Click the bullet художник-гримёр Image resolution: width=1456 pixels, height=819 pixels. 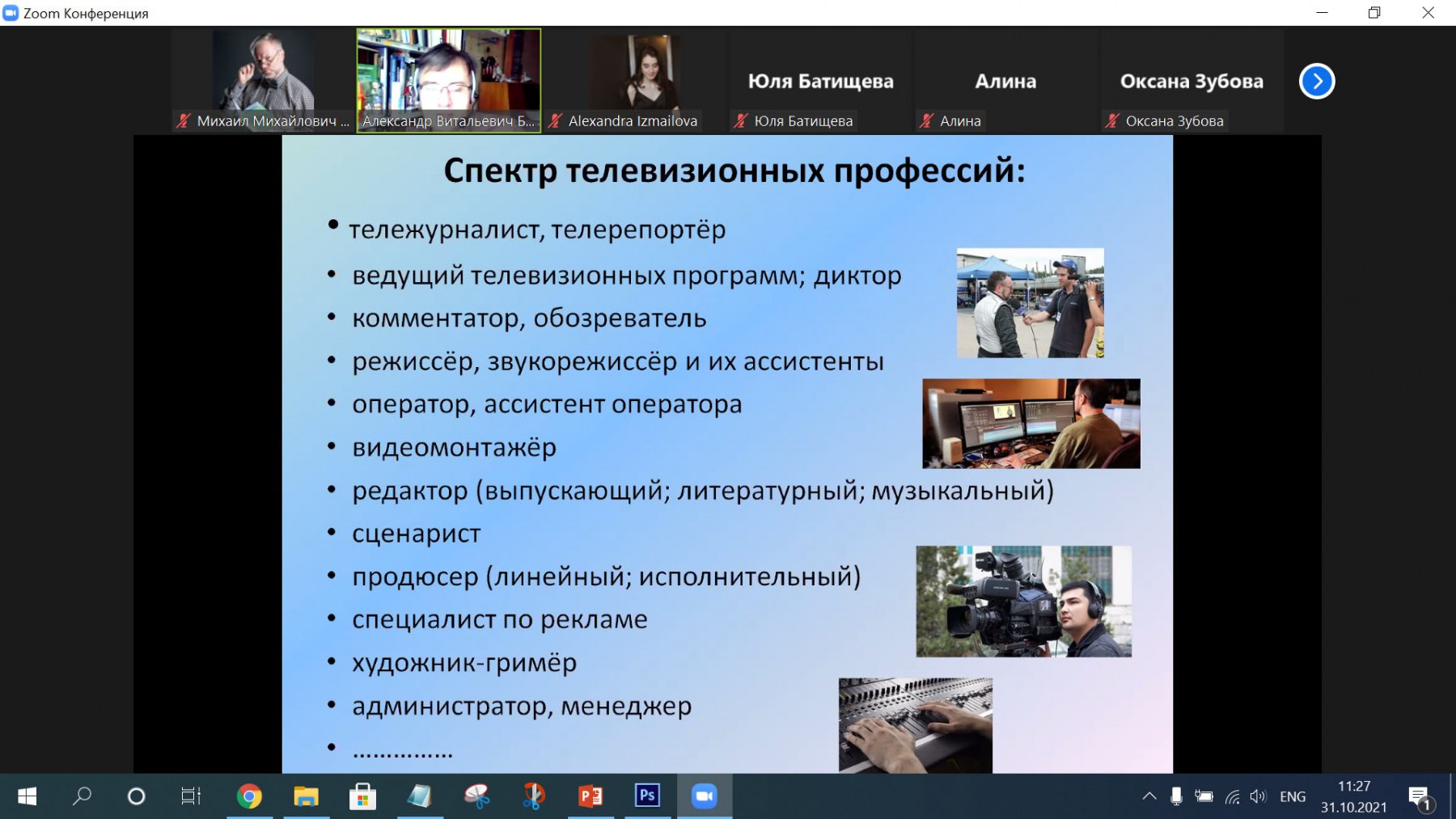(x=464, y=663)
